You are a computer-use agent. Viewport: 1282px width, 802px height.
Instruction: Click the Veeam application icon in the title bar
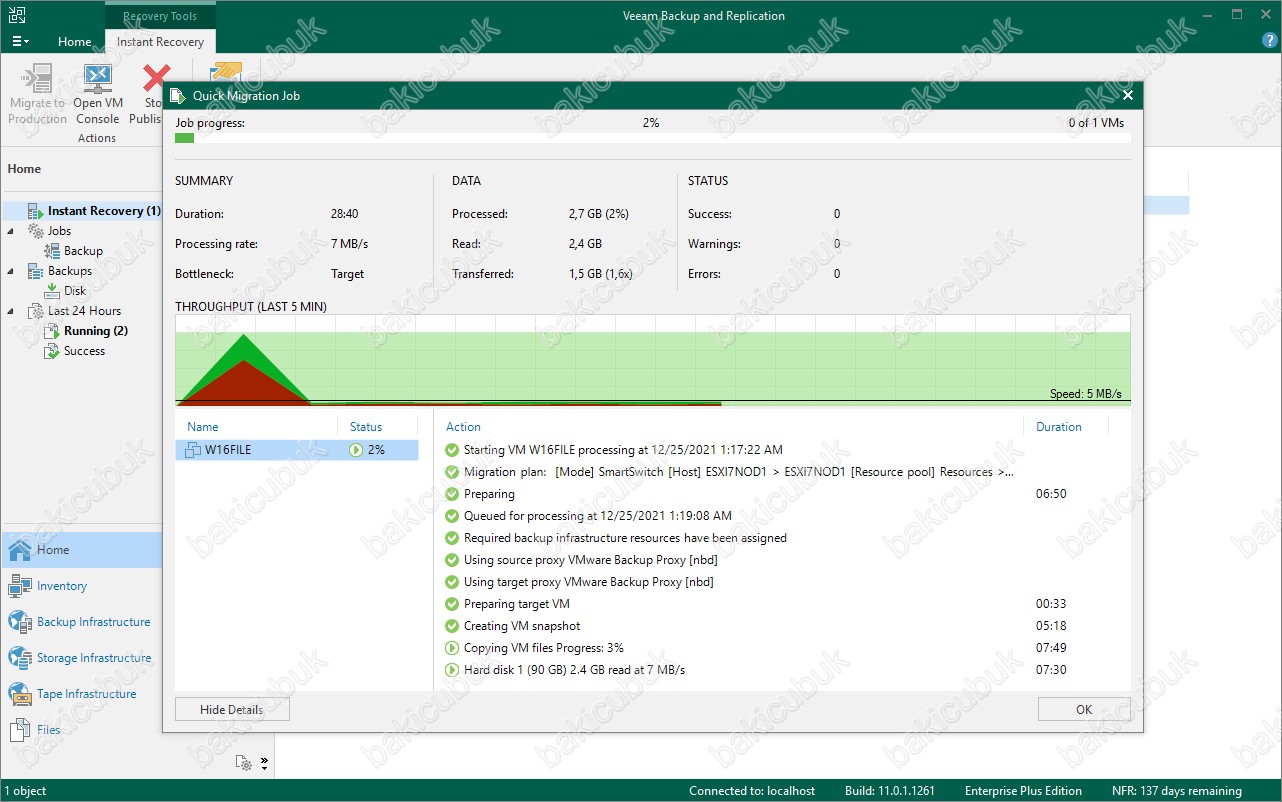click(x=17, y=15)
